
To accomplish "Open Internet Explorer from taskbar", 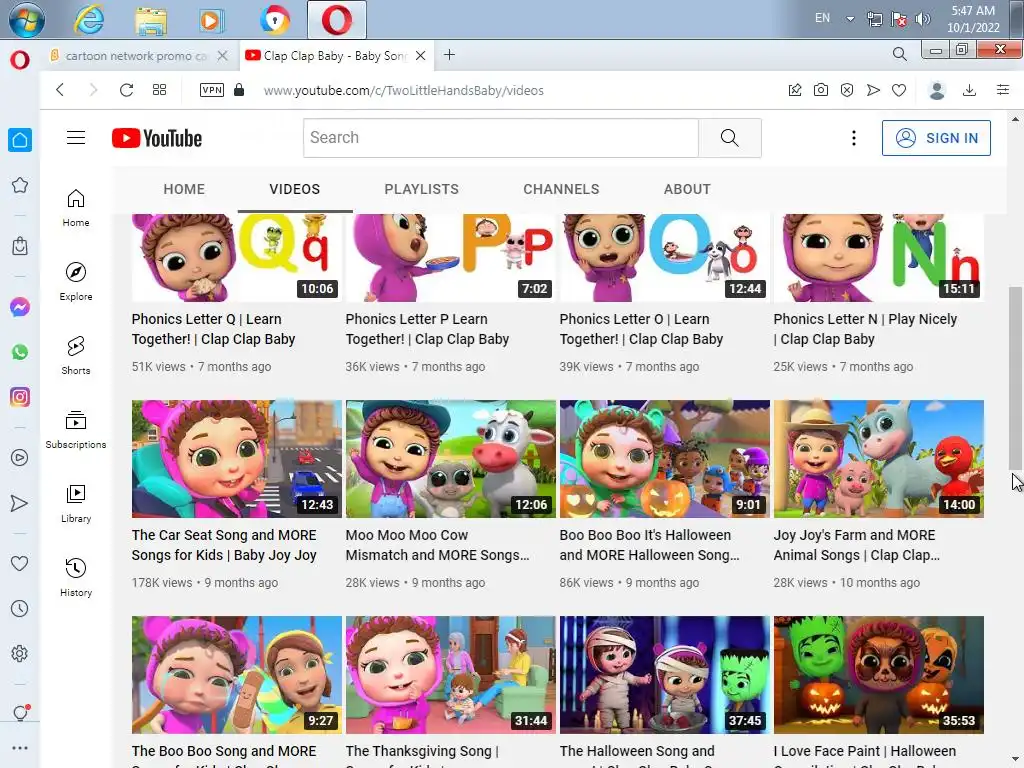I will click(89, 20).
